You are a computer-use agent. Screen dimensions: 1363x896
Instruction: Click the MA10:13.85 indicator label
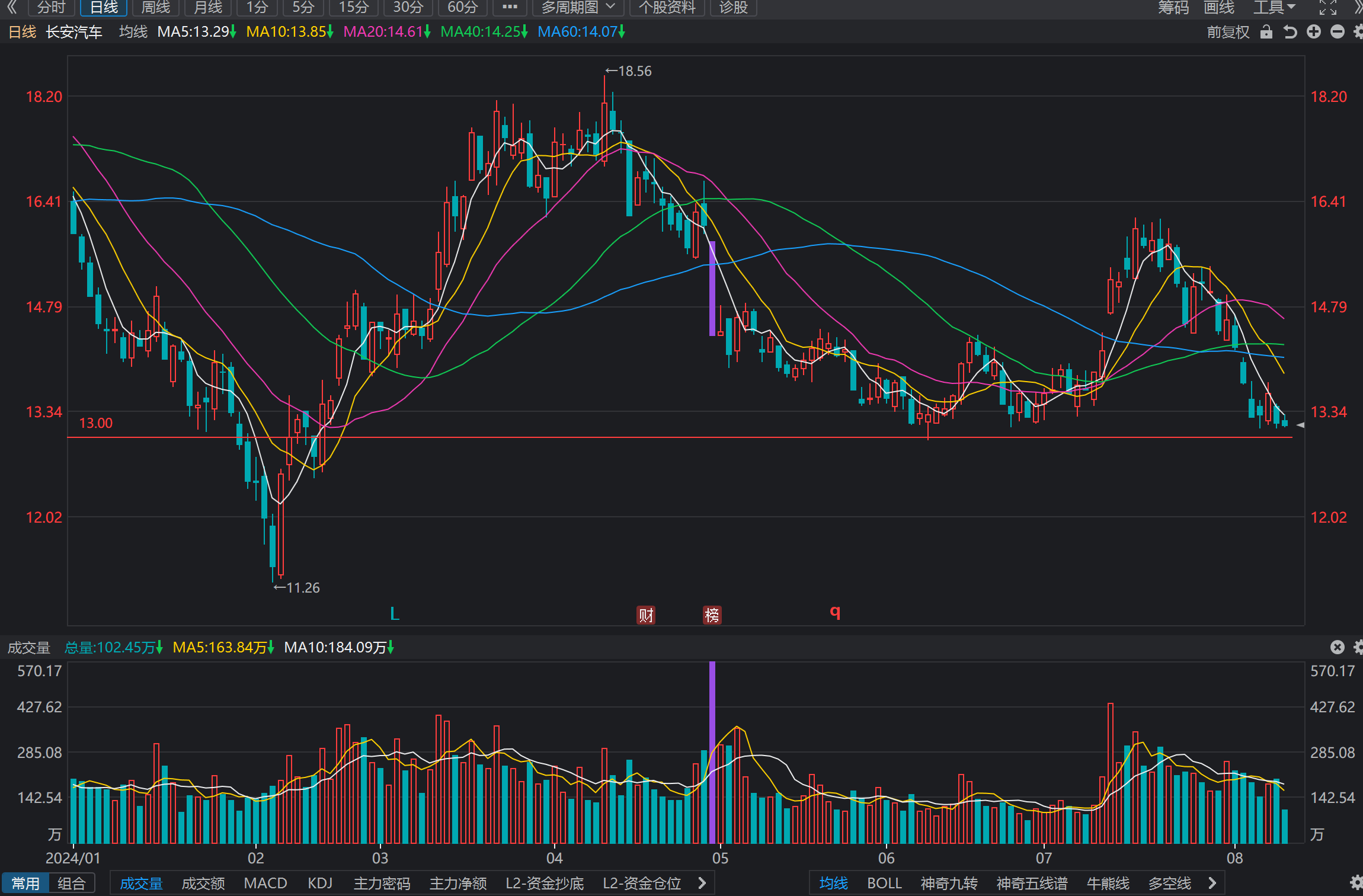[x=290, y=32]
